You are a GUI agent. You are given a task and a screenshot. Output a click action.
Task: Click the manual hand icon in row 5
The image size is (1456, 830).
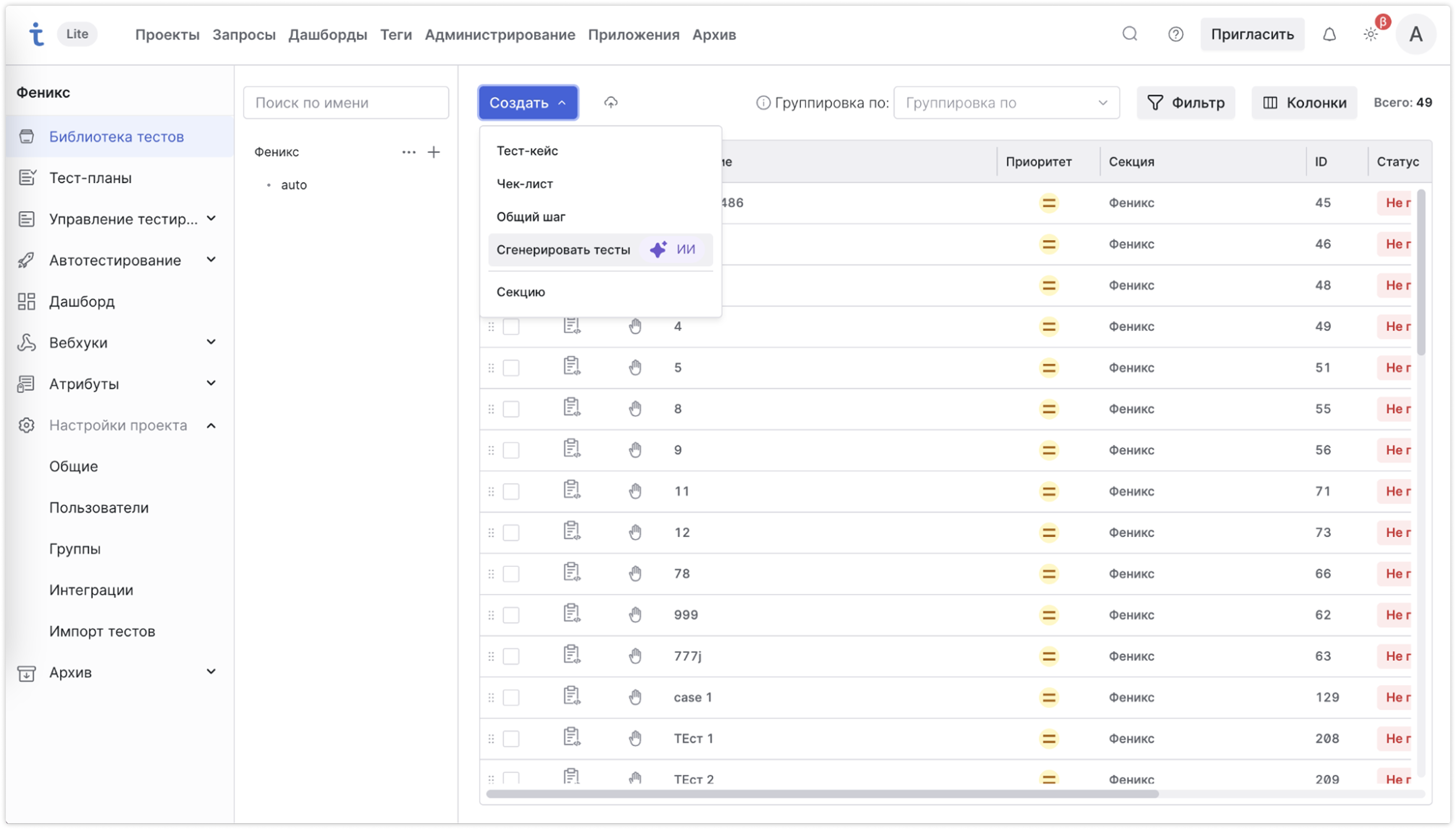(x=635, y=368)
